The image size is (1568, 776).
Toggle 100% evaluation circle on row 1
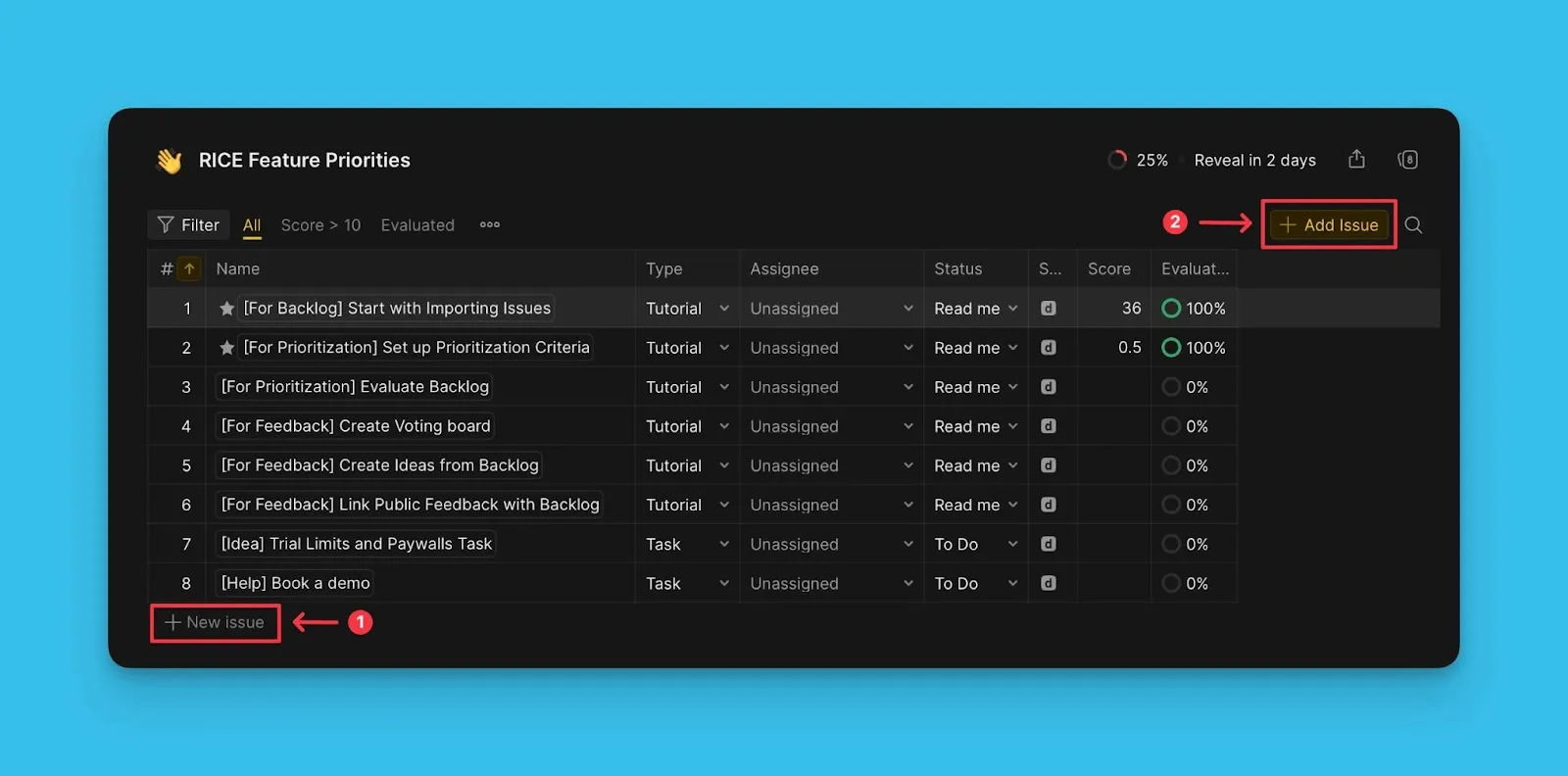coord(1170,309)
